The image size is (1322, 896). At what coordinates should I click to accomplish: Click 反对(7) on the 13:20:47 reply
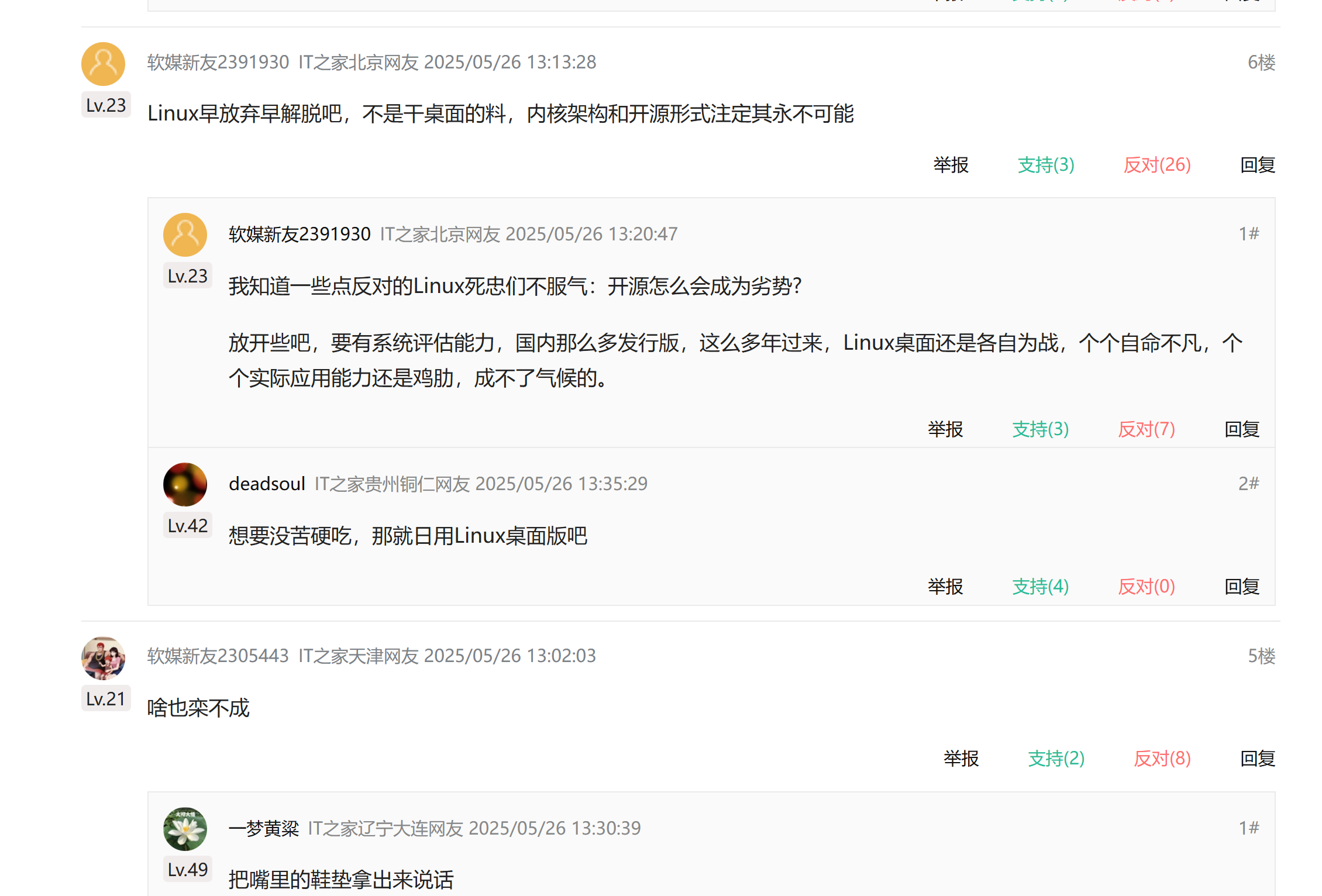pos(1147,429)
